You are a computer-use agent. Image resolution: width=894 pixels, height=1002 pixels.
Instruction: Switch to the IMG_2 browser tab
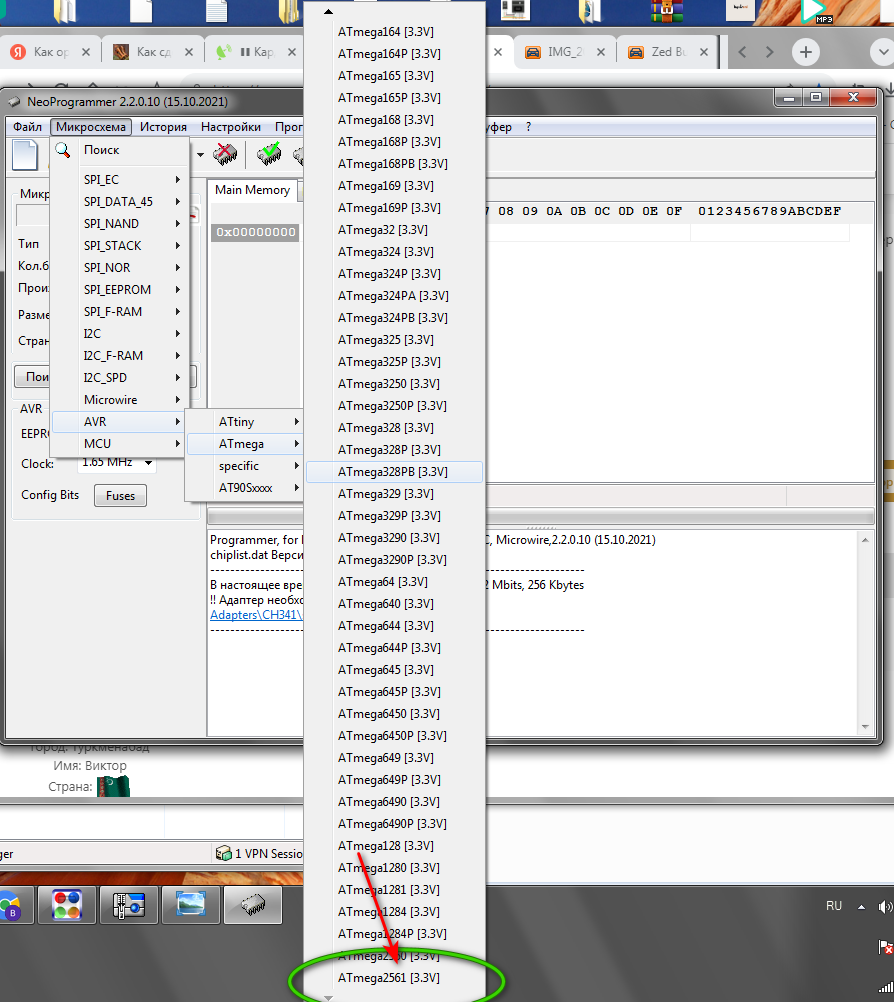(x=566, y=52)
